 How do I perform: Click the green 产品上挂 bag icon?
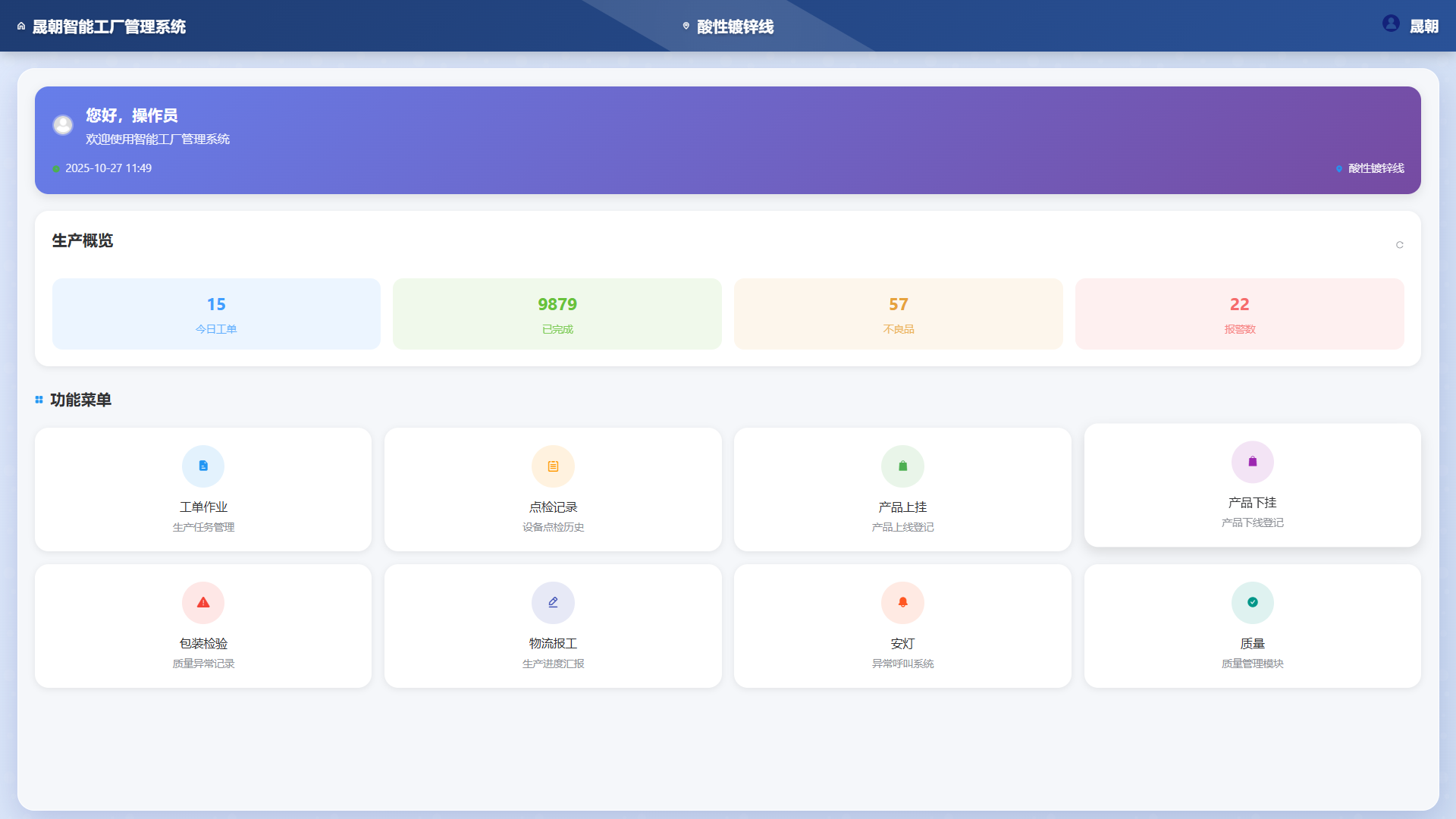click(902, 466)
